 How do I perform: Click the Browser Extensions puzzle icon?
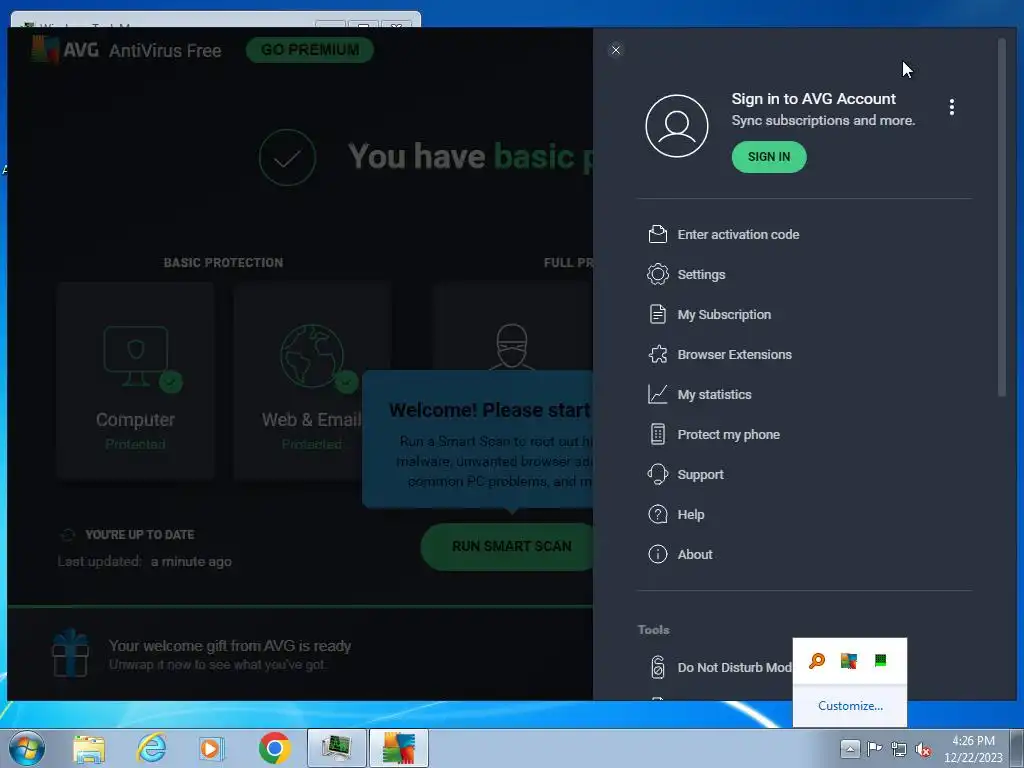[x=658, y=354]
